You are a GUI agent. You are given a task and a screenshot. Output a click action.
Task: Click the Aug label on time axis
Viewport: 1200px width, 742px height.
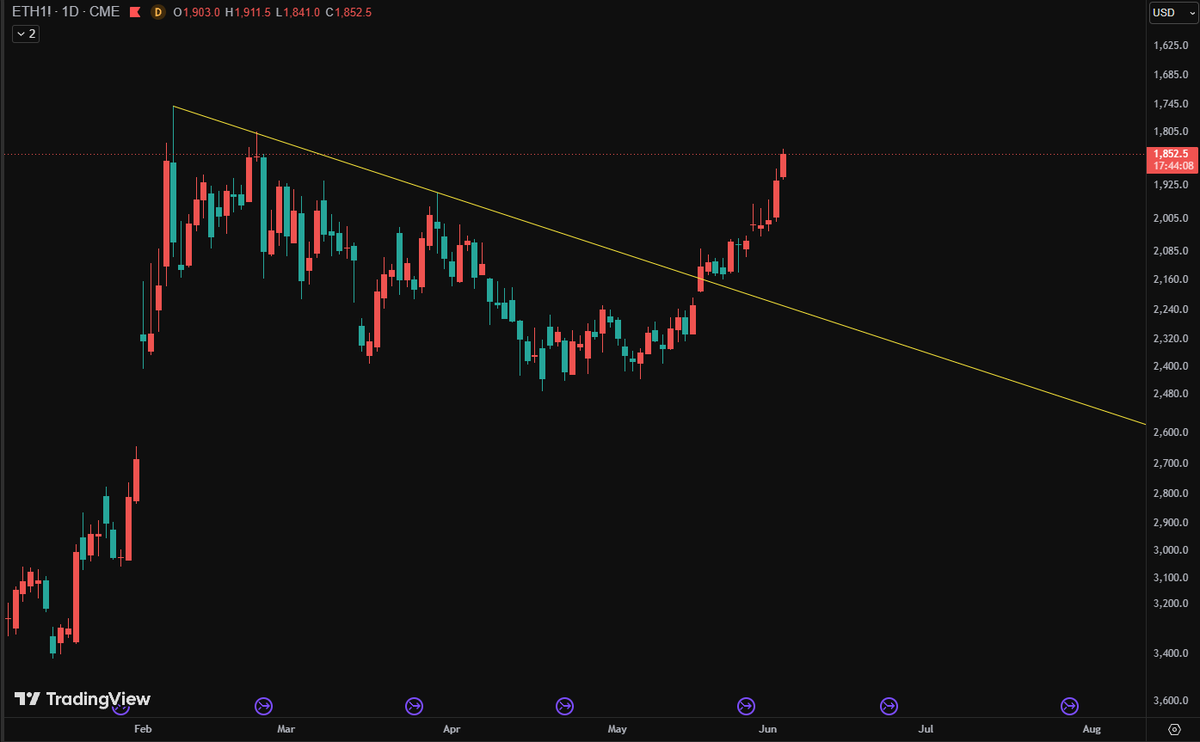click(x=1092, y=730)
